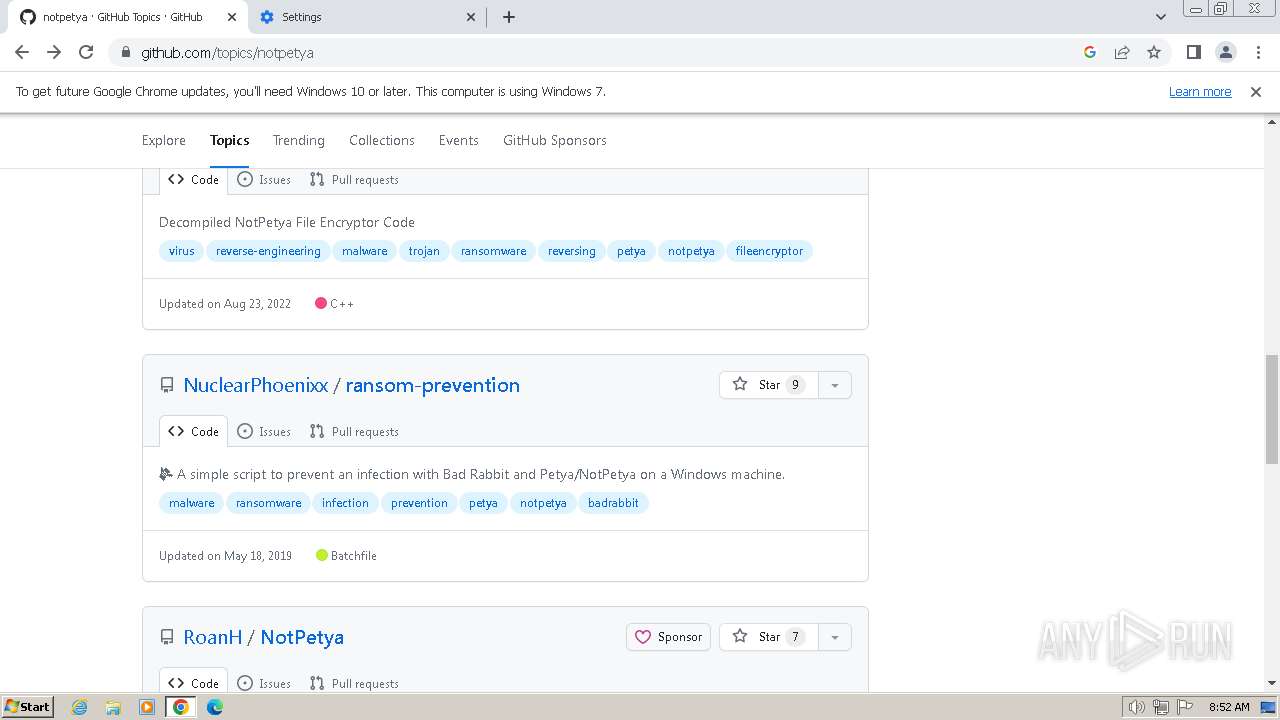This screenshot has height=720, width=1280.
Task: Click the share page icon
Action: tap(1122, 52)
